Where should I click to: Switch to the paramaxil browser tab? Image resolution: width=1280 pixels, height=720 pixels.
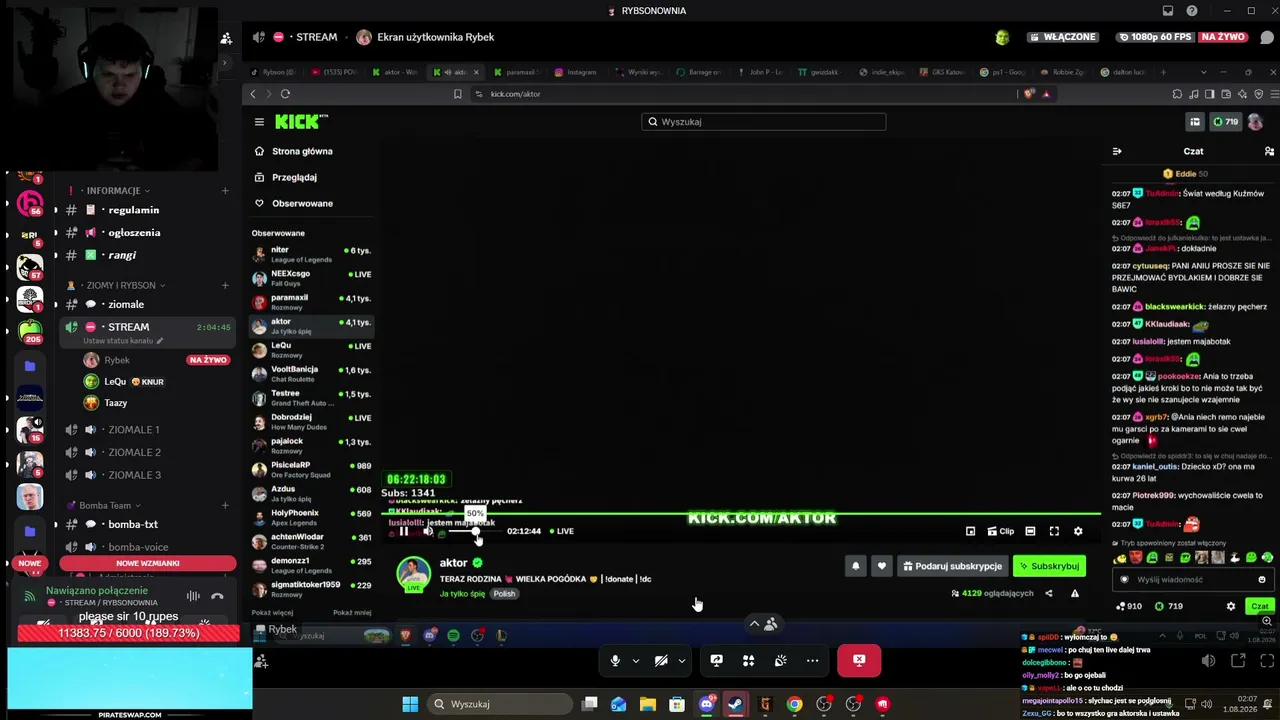pos(516,72)
